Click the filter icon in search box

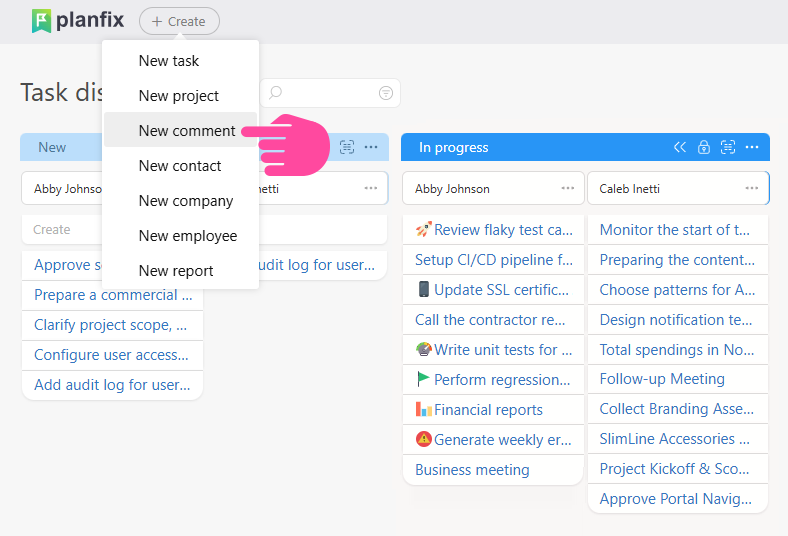(x=386, y=93)
